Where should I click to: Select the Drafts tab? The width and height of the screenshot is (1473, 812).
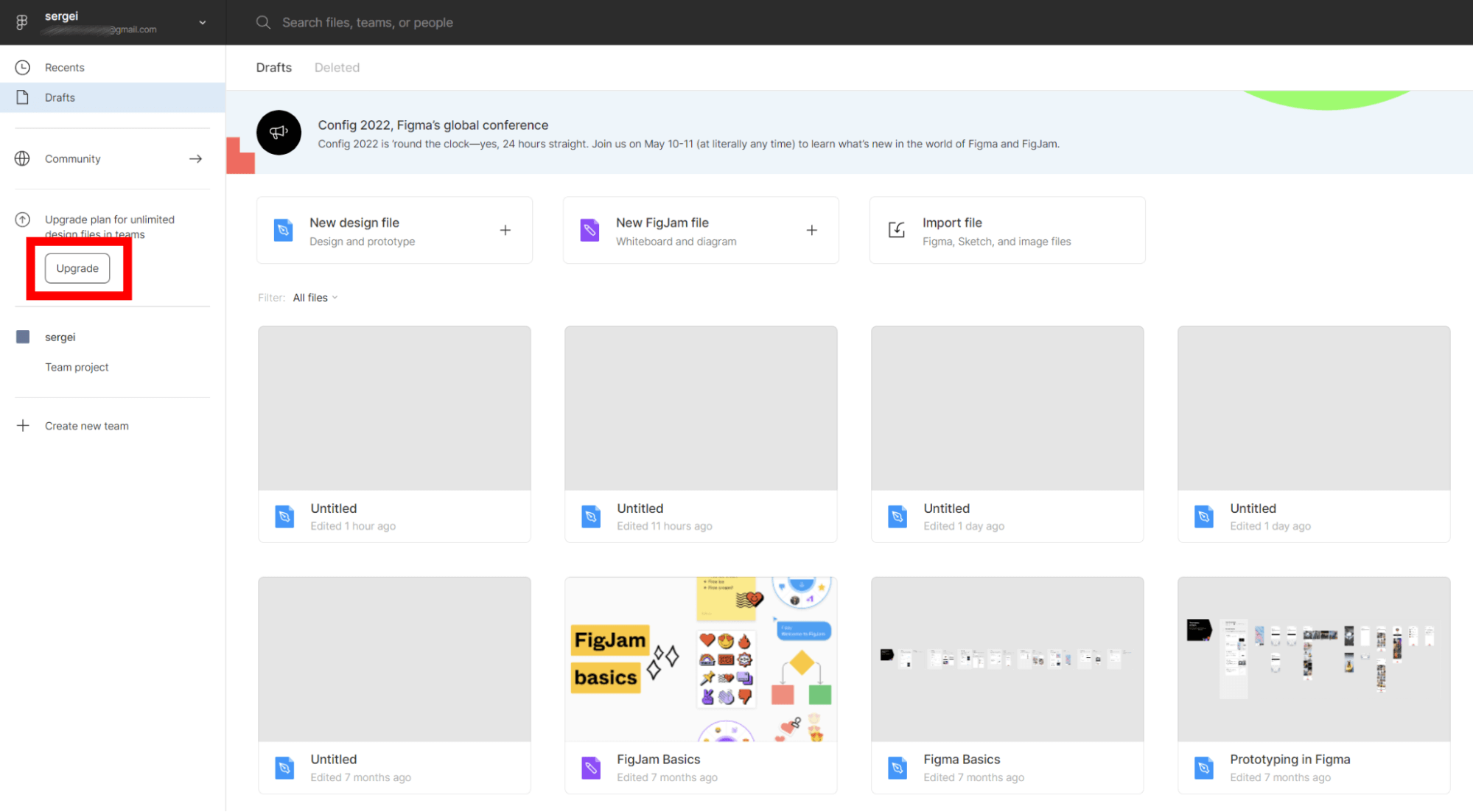[x=273, y=67]
